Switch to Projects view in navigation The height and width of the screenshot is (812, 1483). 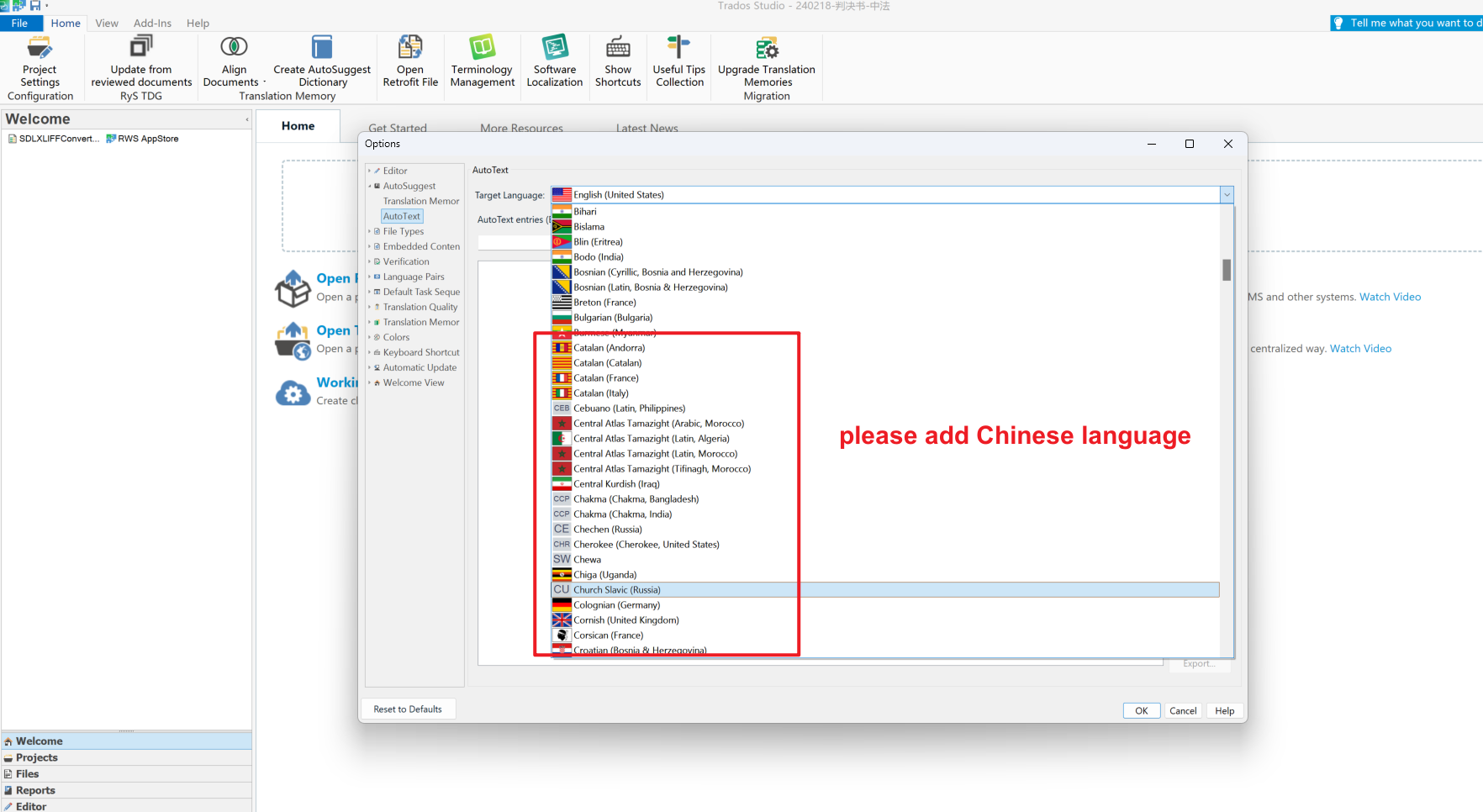click(126, 757)
